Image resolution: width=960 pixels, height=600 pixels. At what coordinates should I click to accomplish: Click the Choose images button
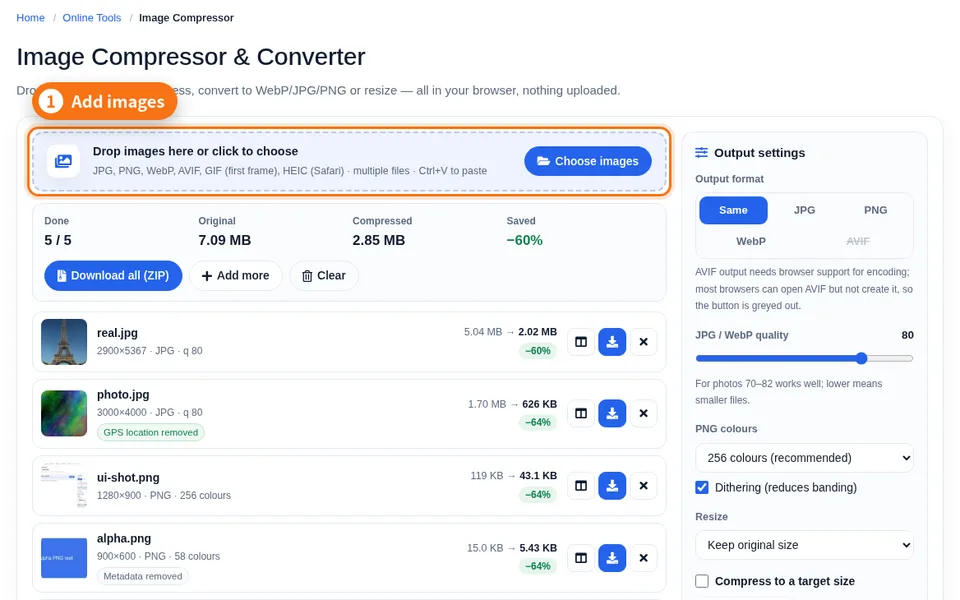coord(588,161)
